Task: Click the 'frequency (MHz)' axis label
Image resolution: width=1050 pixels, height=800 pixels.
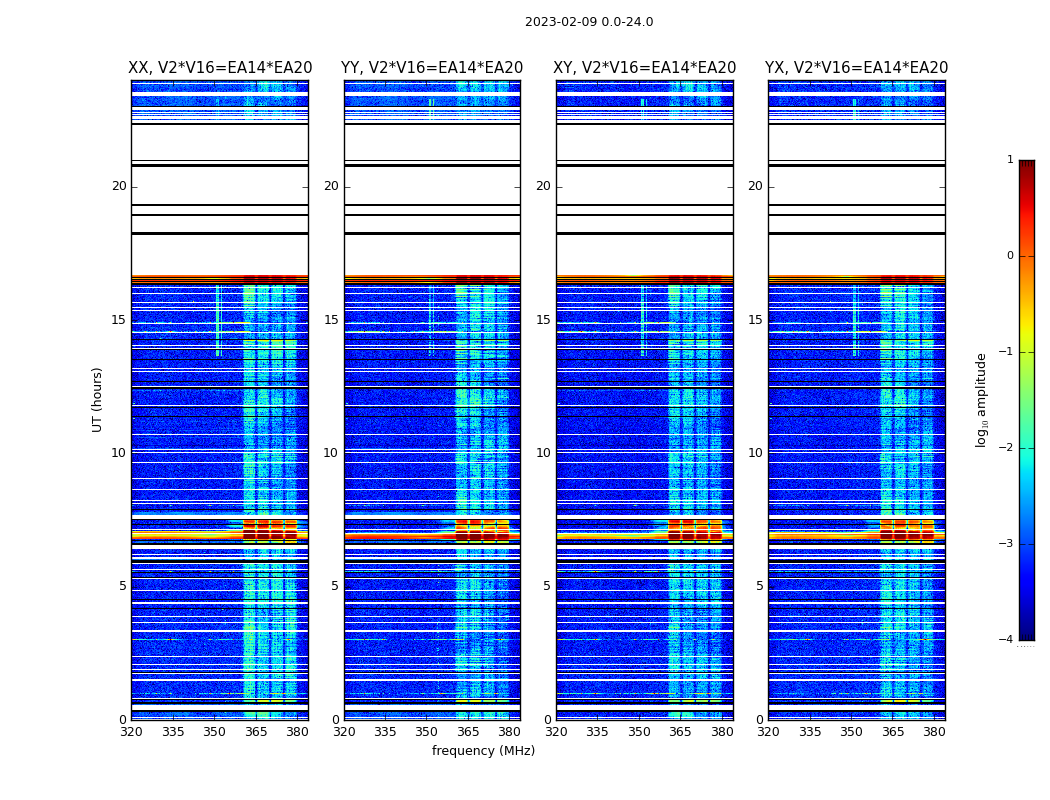Action: point(483,751)
